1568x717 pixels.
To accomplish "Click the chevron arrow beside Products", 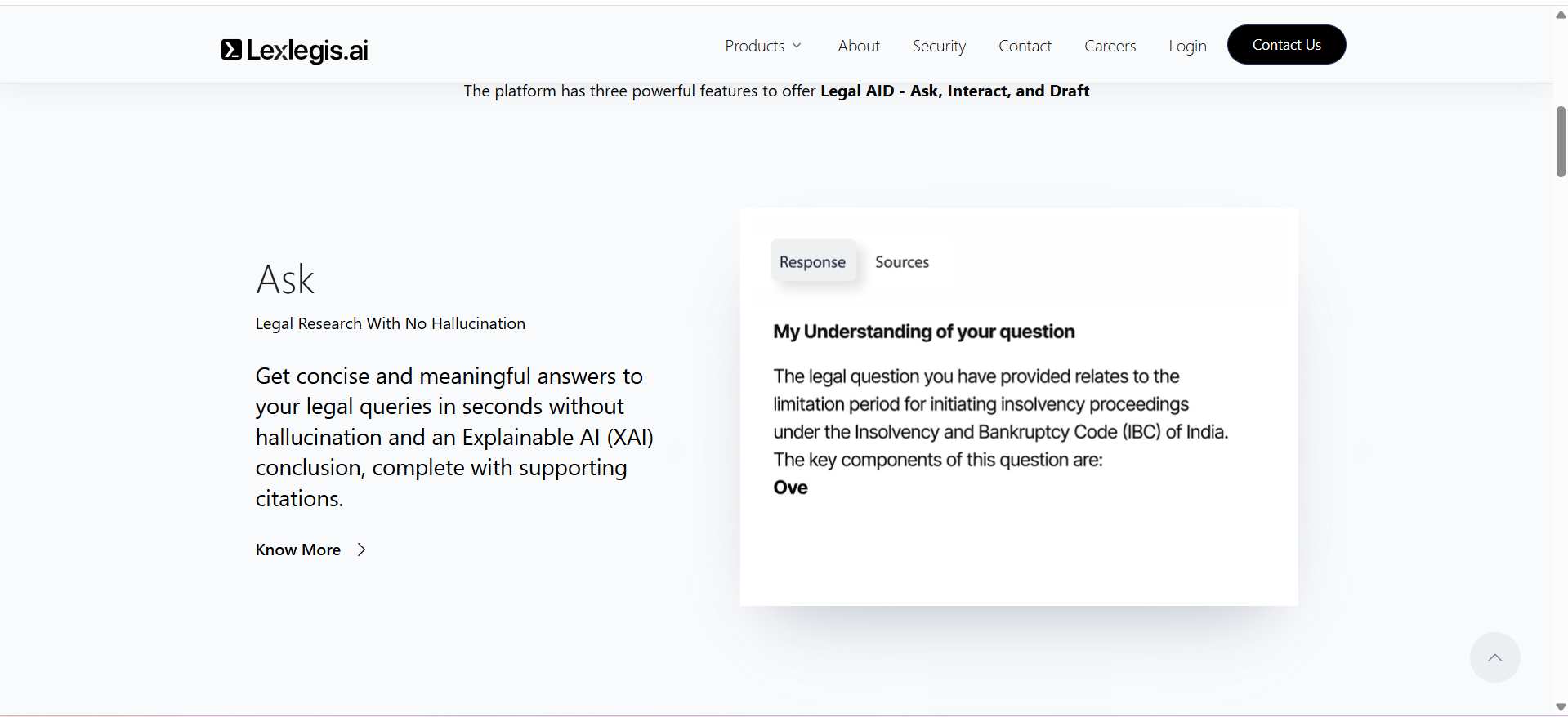I will point(797,46).
